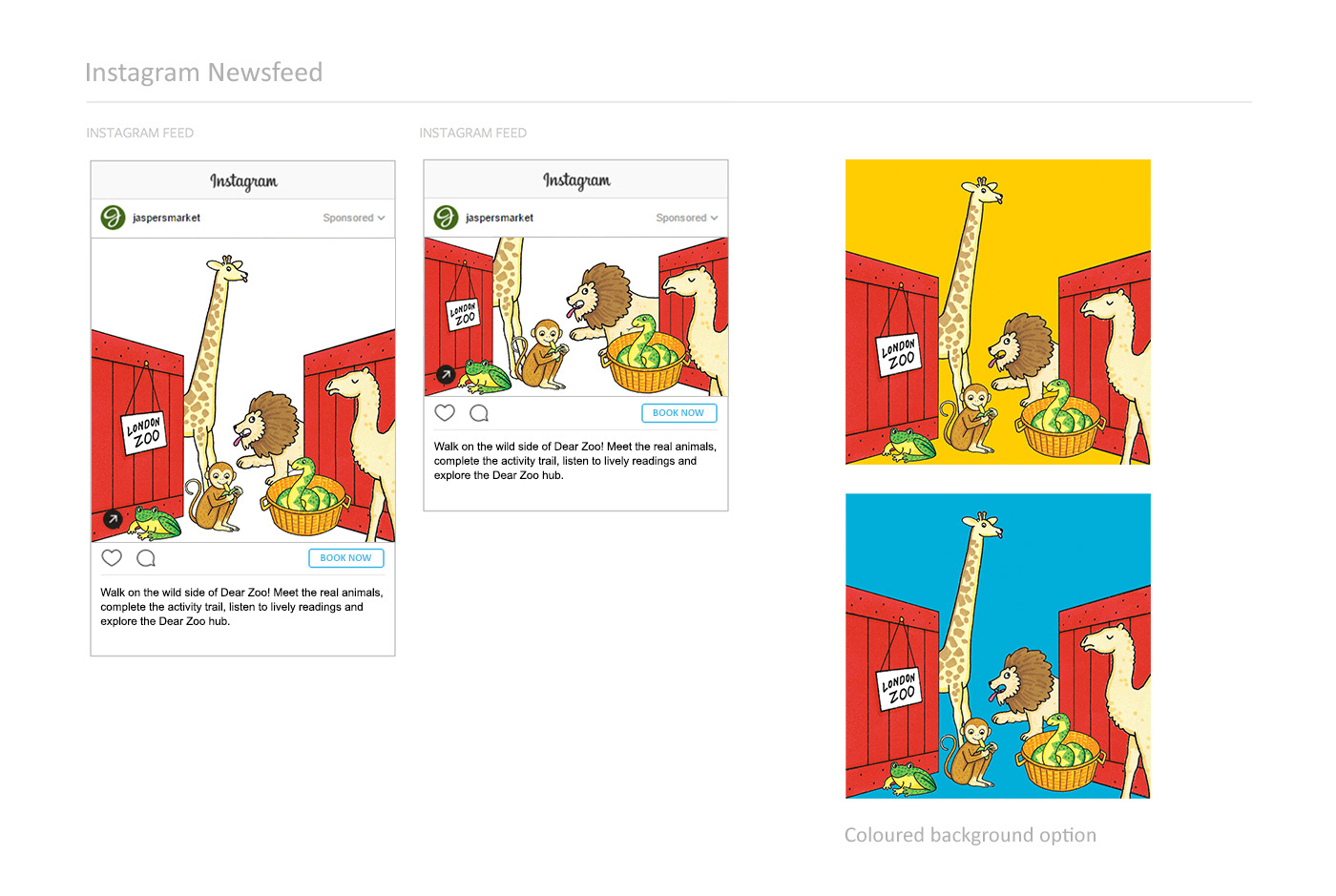Tap the heart icon on the cropped post
The height and width of the screenshot is (896, 1336).
click(x=445, y=413)
